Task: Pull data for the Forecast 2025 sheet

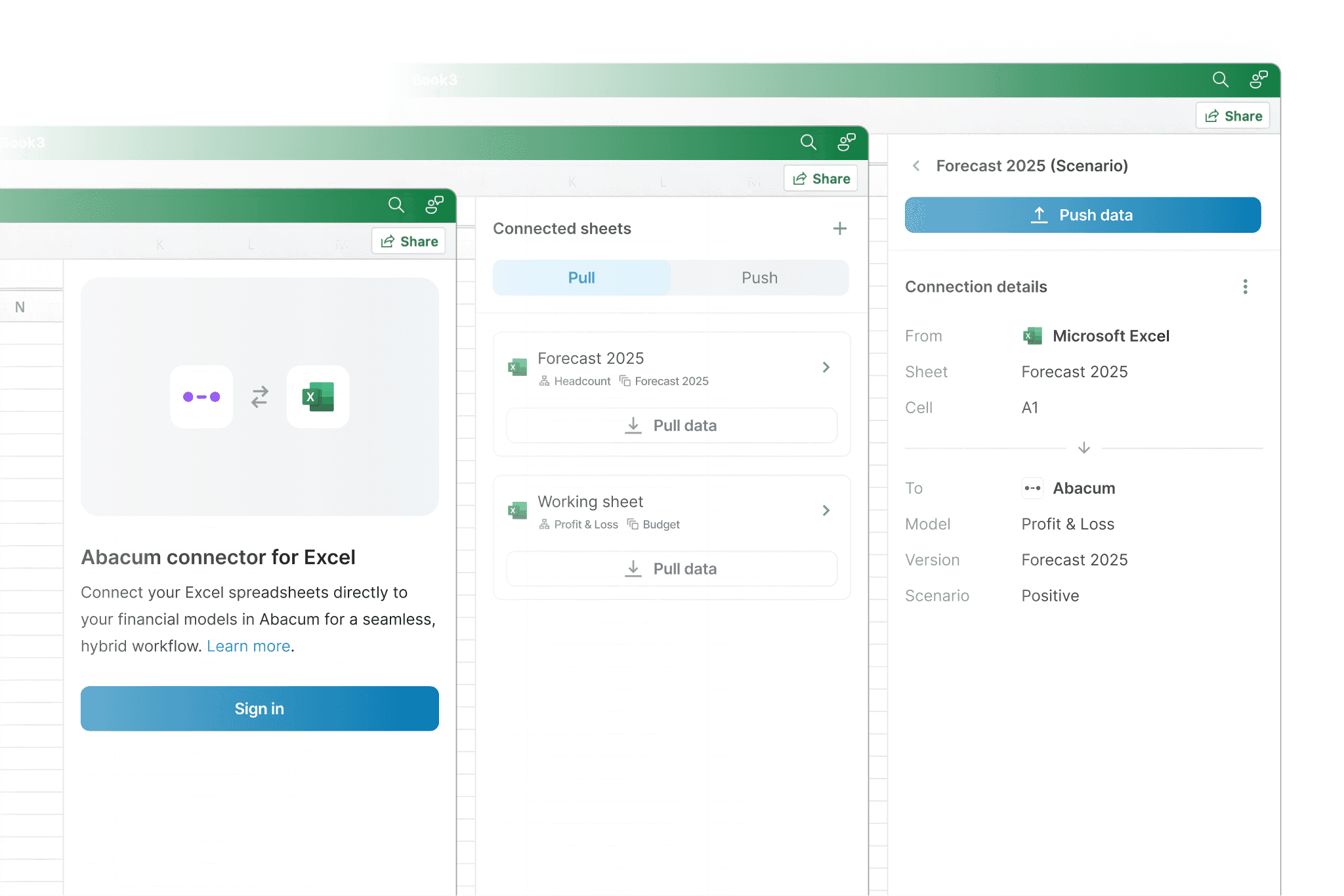Action: click(x=671, y=426)
